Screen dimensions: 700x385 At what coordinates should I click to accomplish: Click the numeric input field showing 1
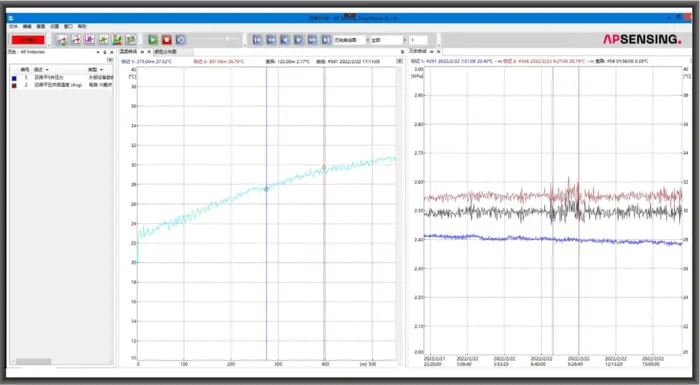pyautogui.click(x=418, y=40)
